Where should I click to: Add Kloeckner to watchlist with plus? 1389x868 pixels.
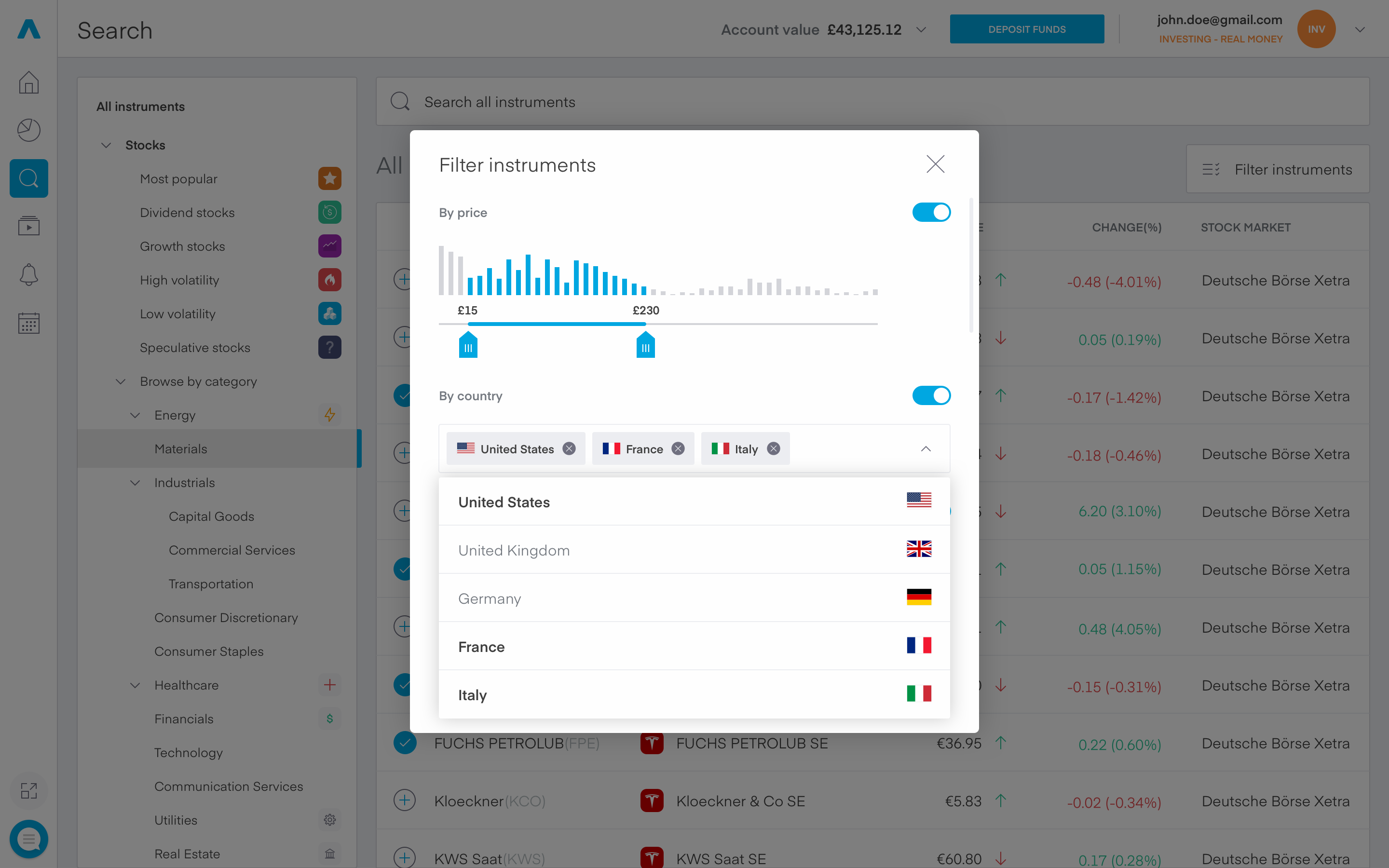point(405,800)
